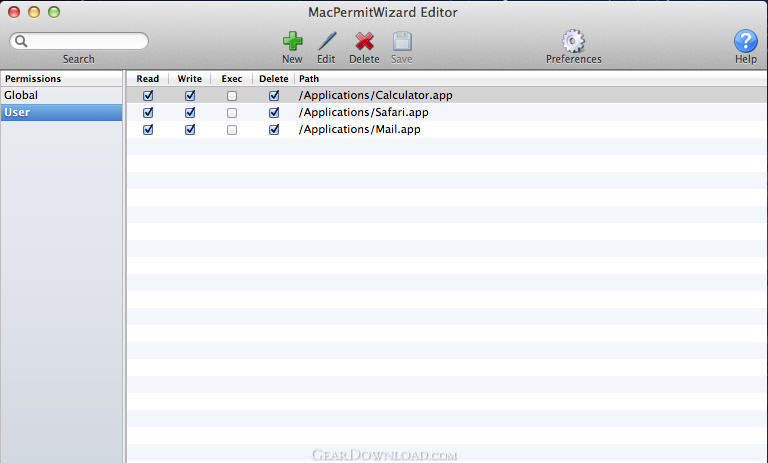Sort by the Path column header
This screenshot has width=768, height=463.
pyautogui.click(x=531, y=78)
